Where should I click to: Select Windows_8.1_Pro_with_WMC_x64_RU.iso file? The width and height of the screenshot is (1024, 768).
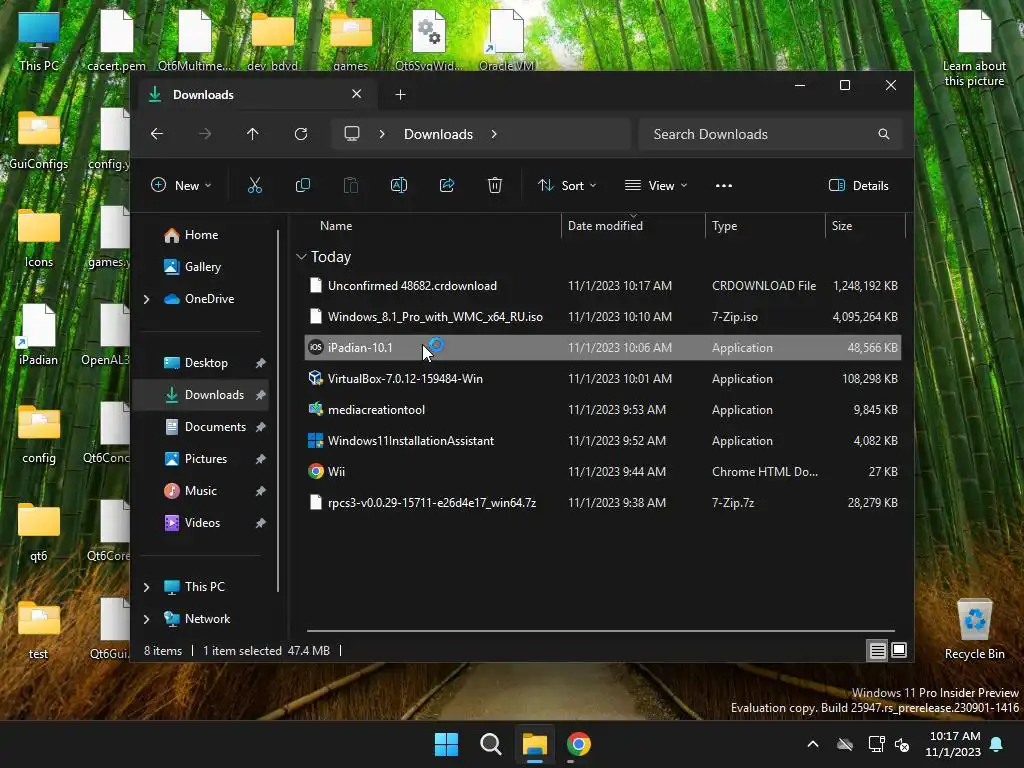coord(603,317)
